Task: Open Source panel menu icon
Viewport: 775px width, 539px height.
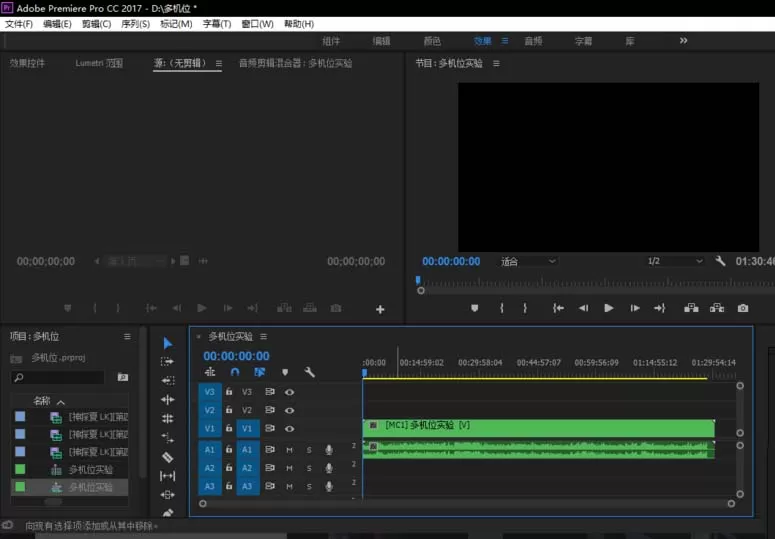Action: (x=218, y=64)
